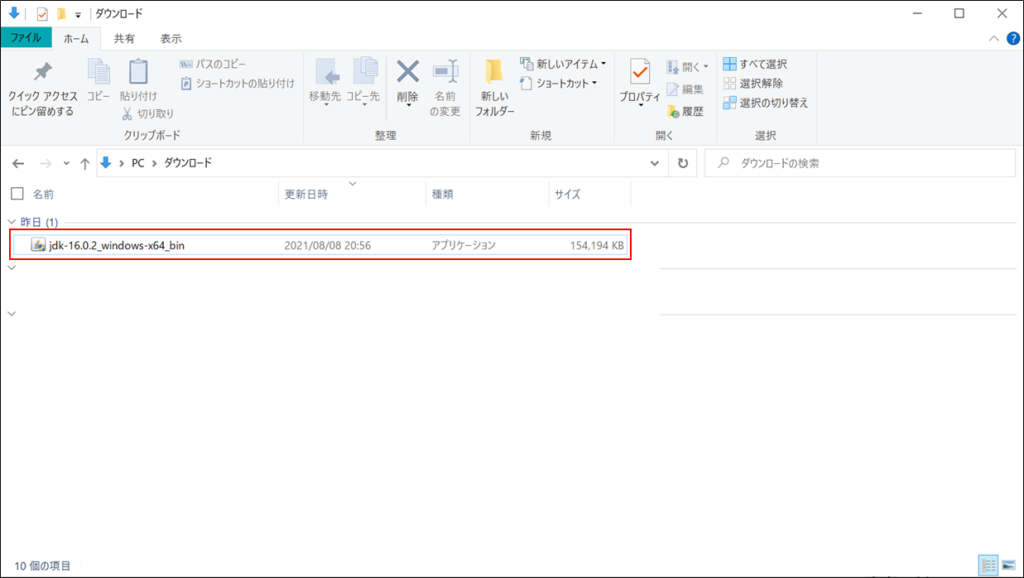This screenshot has height=578, width=1024.
Task: Click Invert selection (選択の切り替え)
Action: 765,103
